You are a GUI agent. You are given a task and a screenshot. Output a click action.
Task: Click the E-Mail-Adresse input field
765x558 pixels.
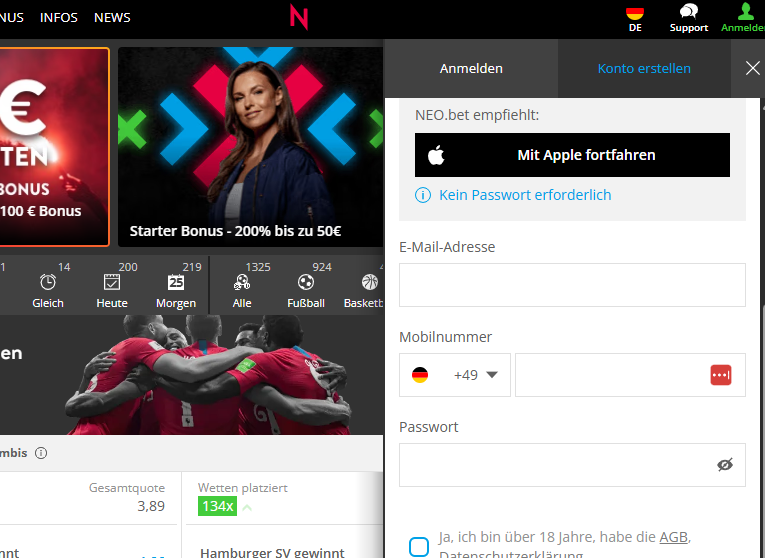coord(572,285)
